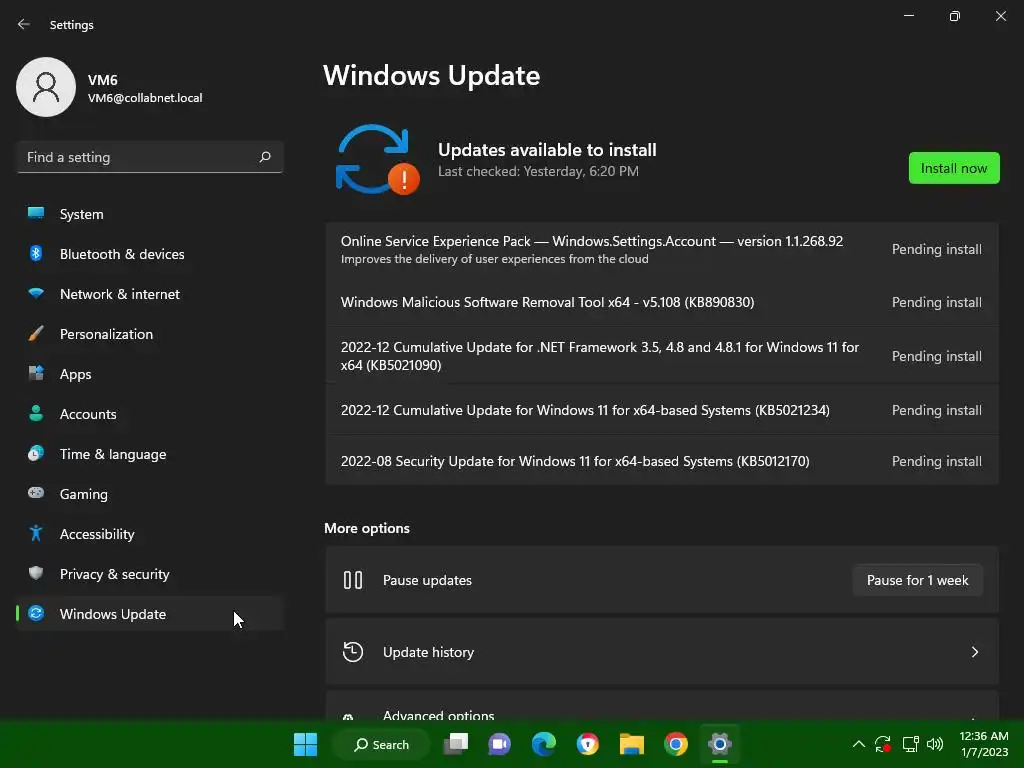1024x768 pixels.
Task: Open Time & language settings
Action: (150, 454)
